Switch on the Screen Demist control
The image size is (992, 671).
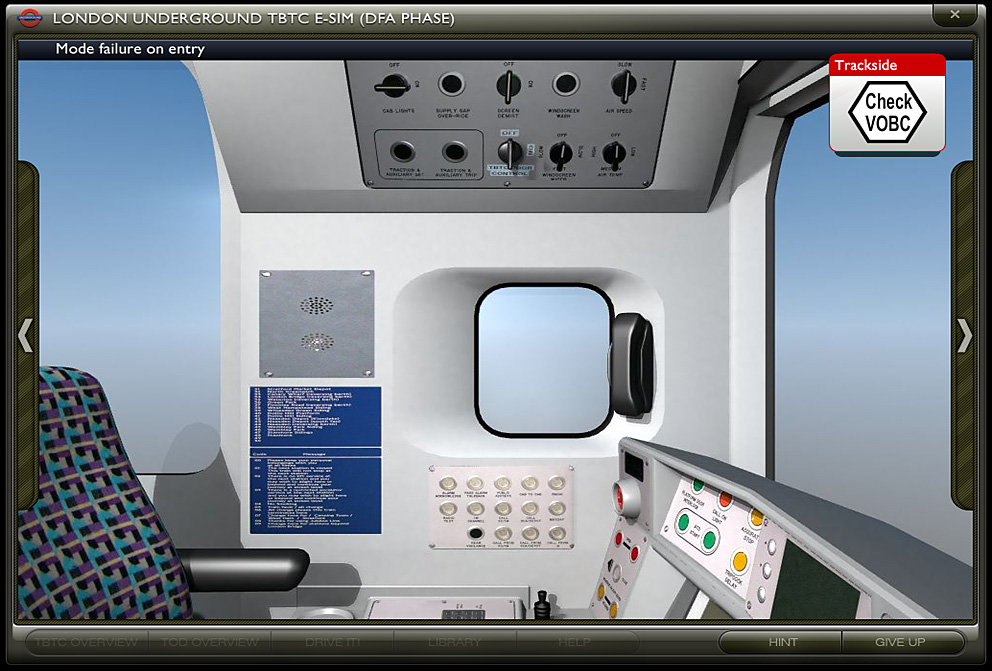point(508,84)
